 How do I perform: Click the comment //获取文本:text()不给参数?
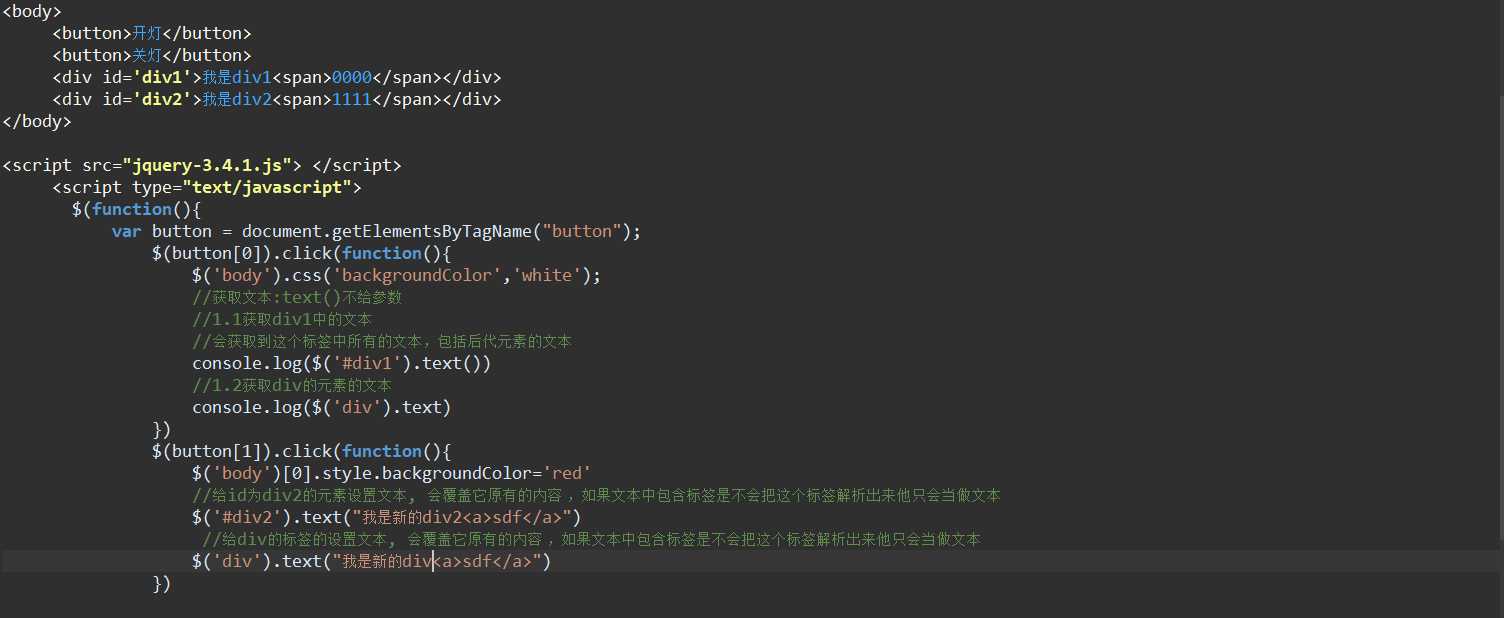297,297
